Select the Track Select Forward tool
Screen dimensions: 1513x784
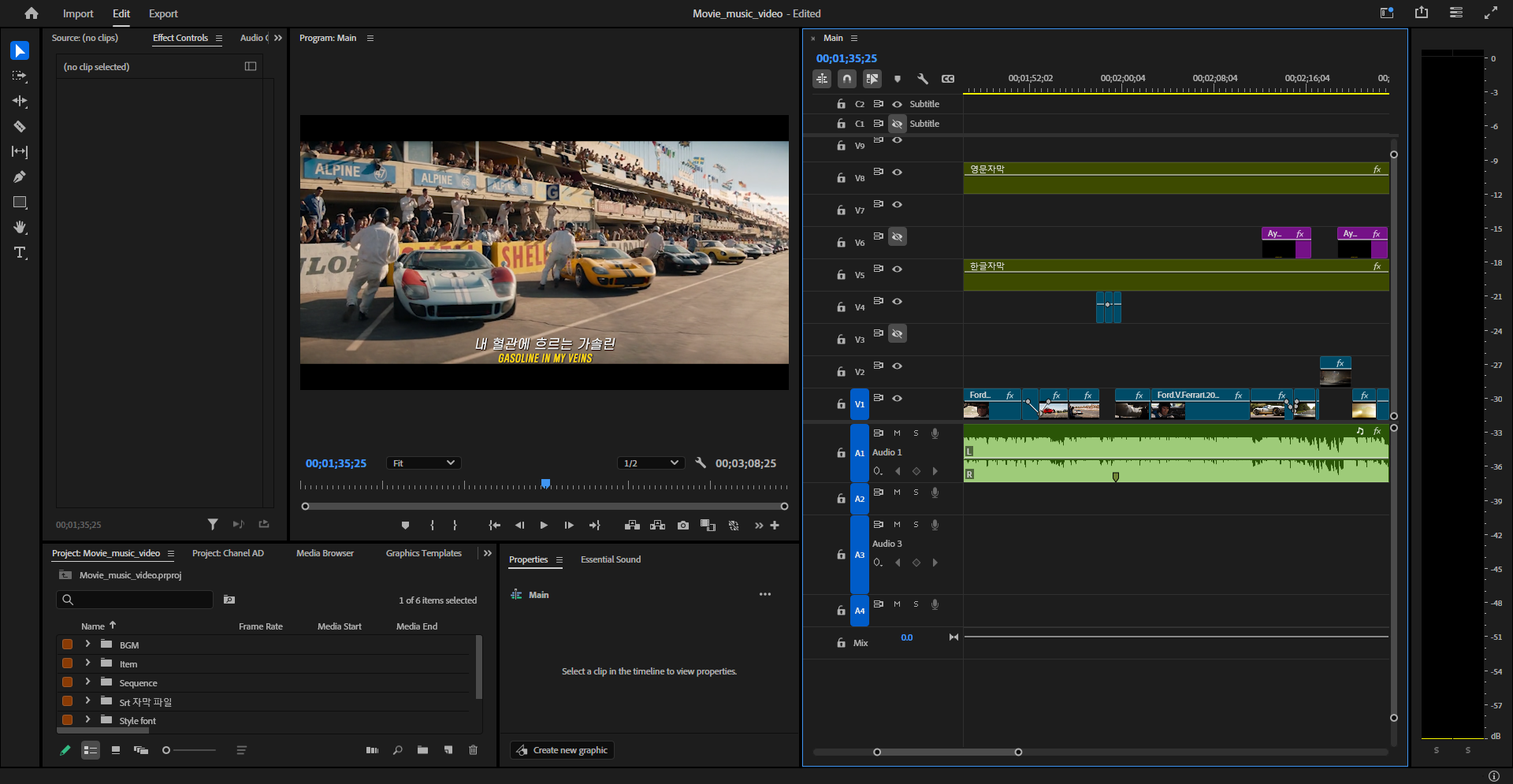[x=20, y=76]
